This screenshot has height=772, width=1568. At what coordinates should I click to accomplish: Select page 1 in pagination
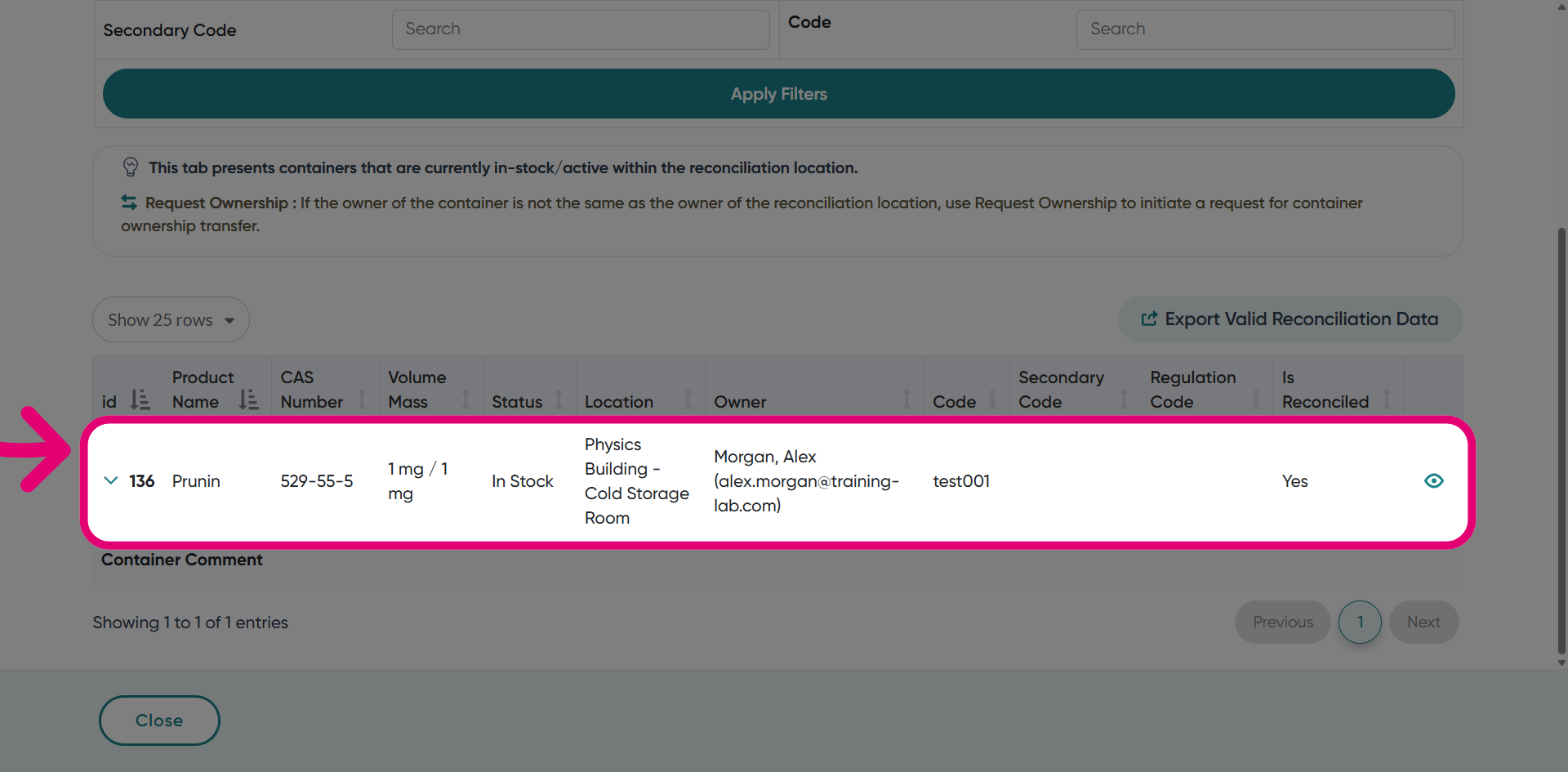click(x=1360, y=623)
